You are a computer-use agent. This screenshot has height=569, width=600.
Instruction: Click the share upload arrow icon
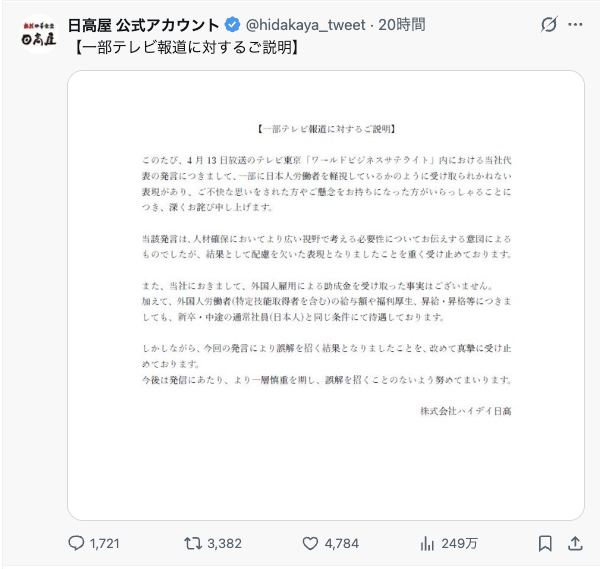[x=575, y=544]
